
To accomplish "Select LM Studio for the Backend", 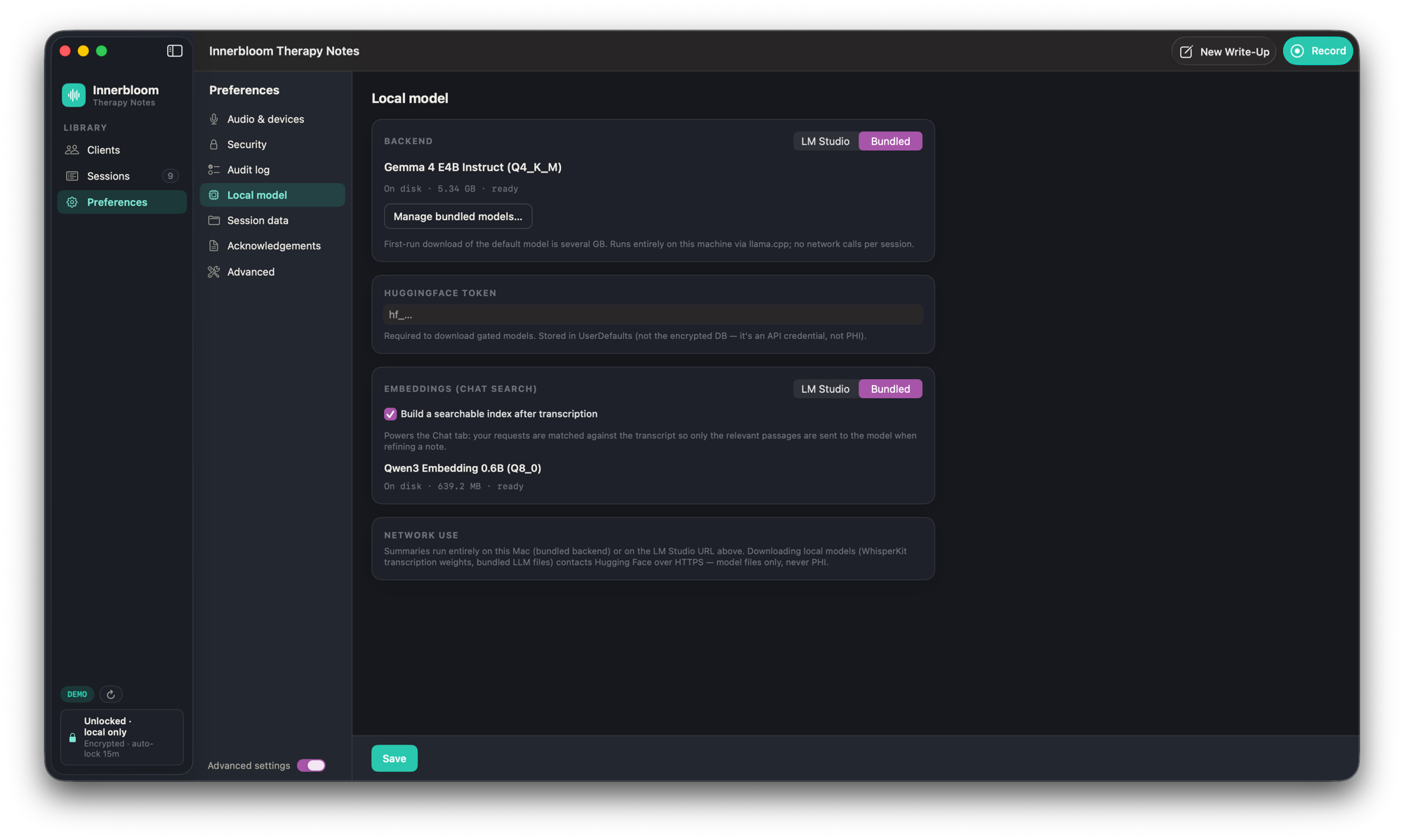I will coord(825,141).
